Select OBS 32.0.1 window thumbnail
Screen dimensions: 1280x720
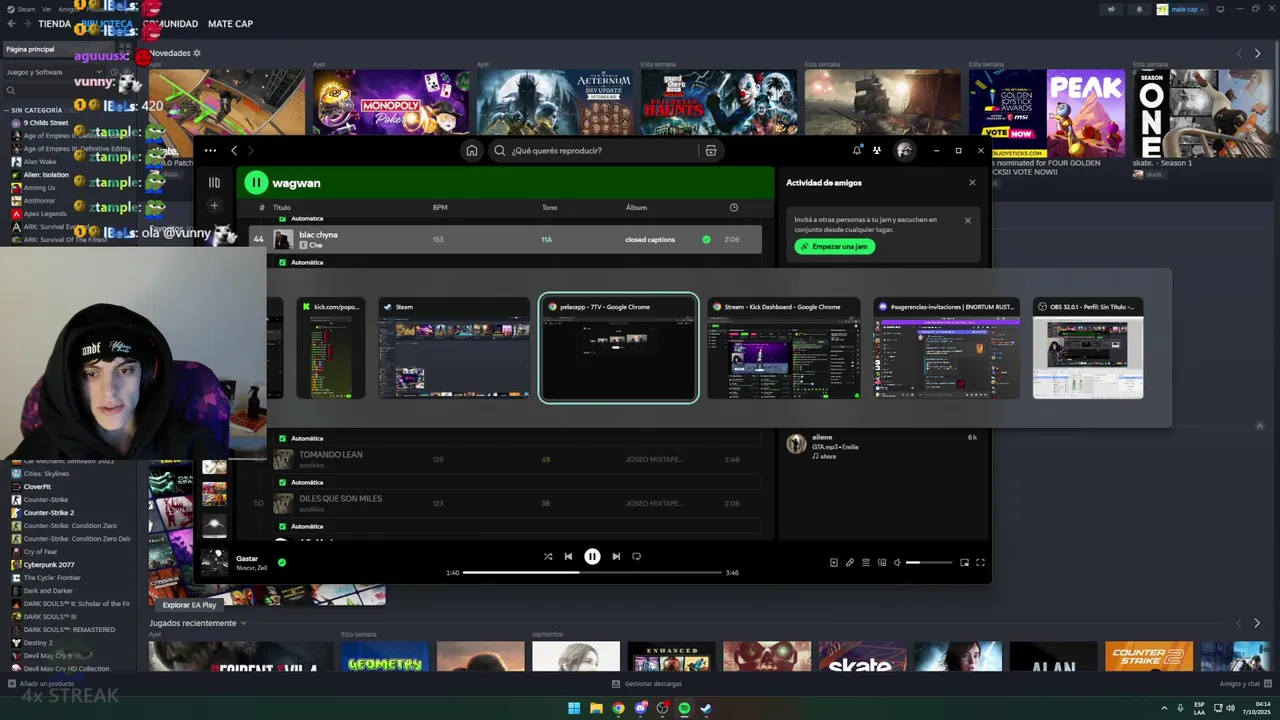click(1088, 348)
